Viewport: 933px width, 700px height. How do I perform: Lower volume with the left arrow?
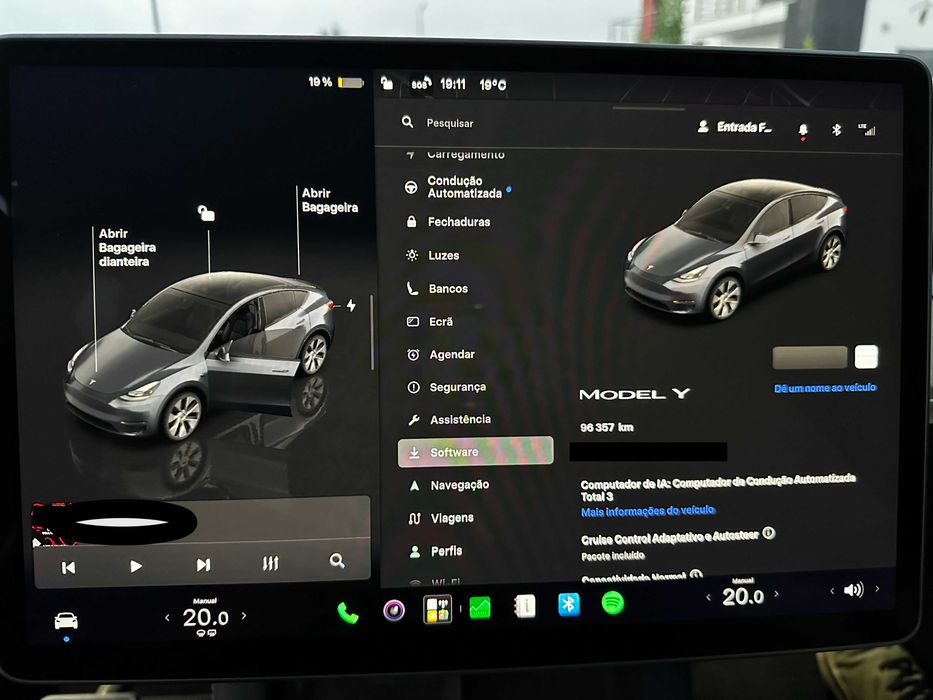(x=832, y=591)
